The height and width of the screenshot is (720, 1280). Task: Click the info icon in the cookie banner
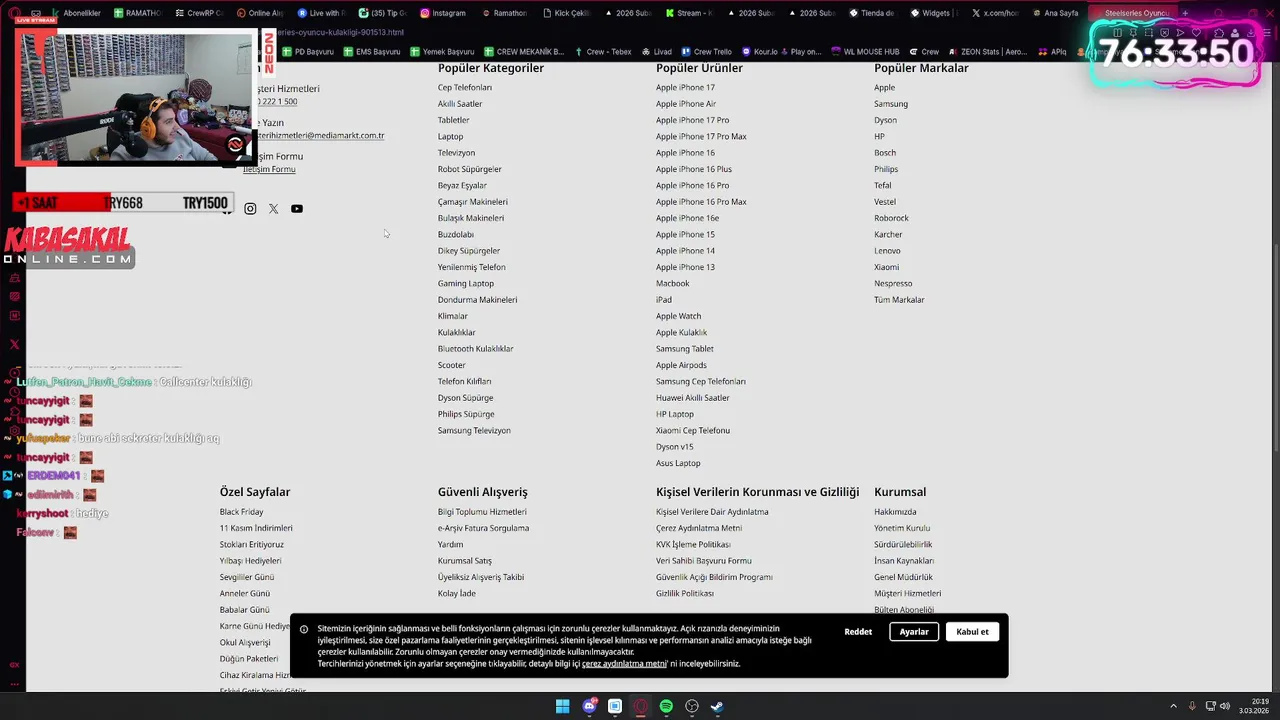304,630
